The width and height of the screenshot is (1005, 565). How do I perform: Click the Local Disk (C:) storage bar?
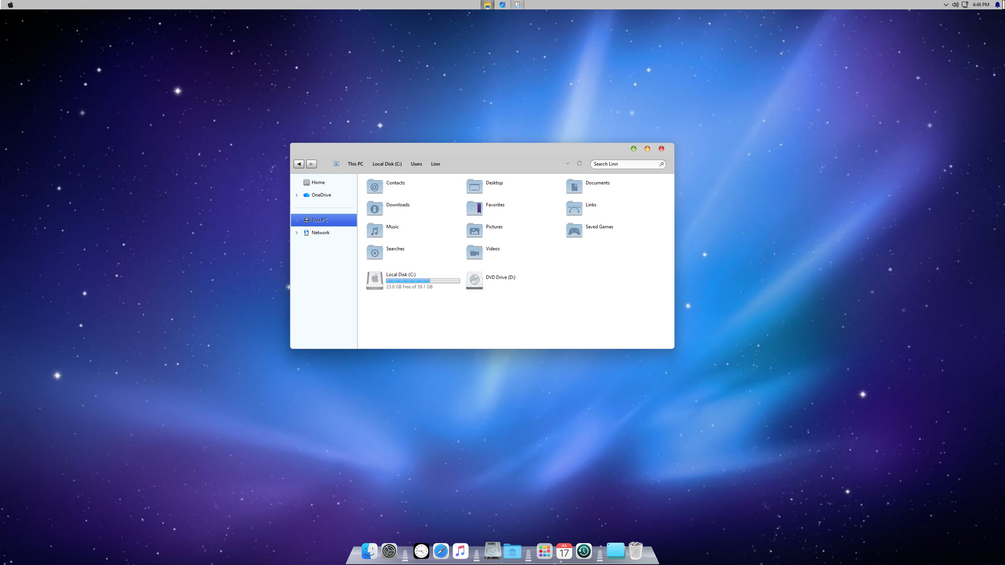click(x=422, y=281)
